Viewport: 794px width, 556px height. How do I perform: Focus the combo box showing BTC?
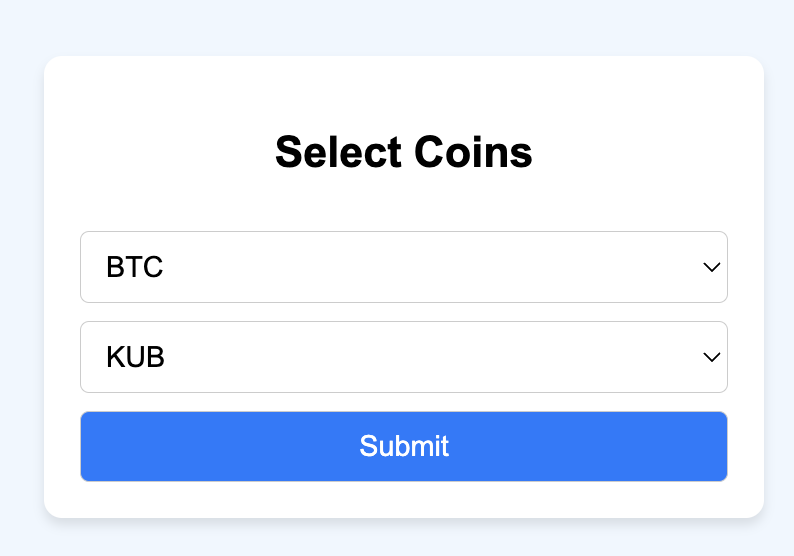pos(403,267)
